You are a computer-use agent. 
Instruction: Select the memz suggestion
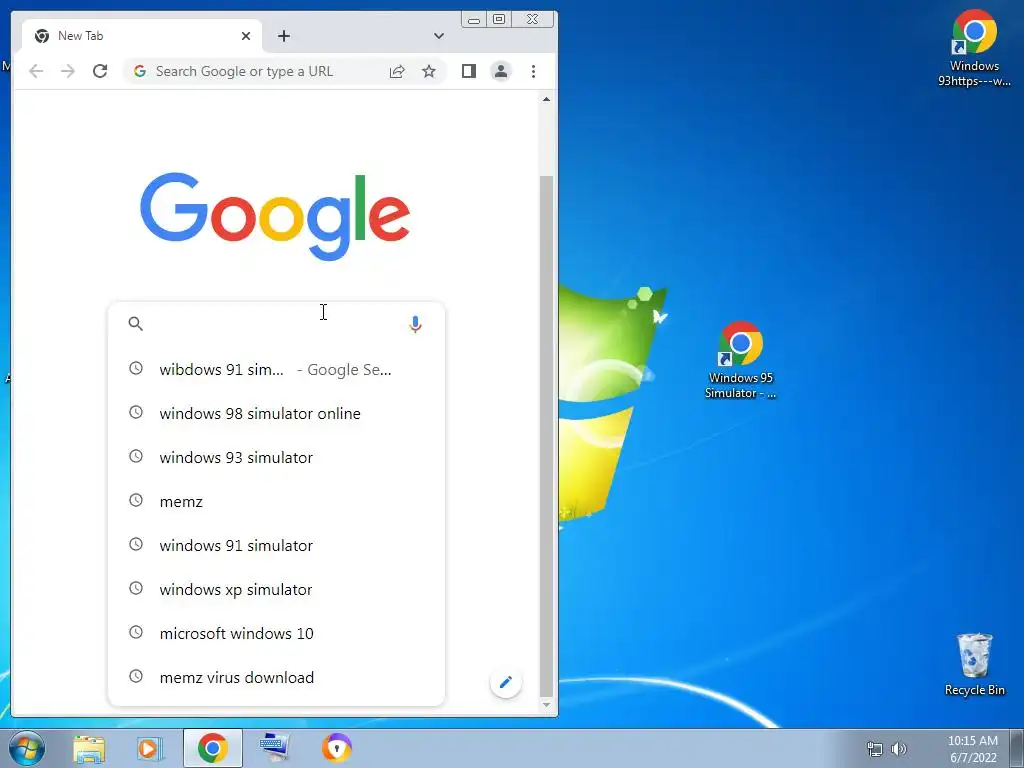coord(276,502)
